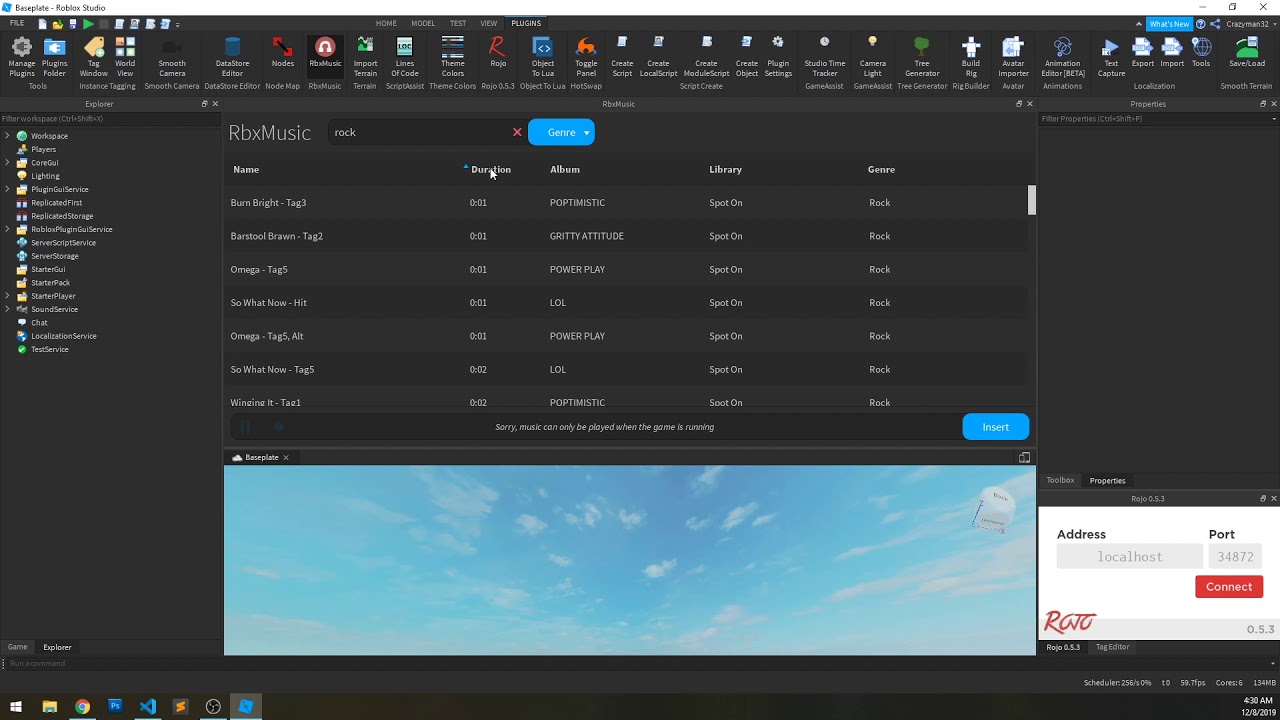Click Create LocalScript in ribbon
The image size is (1280, 720).
658,58
